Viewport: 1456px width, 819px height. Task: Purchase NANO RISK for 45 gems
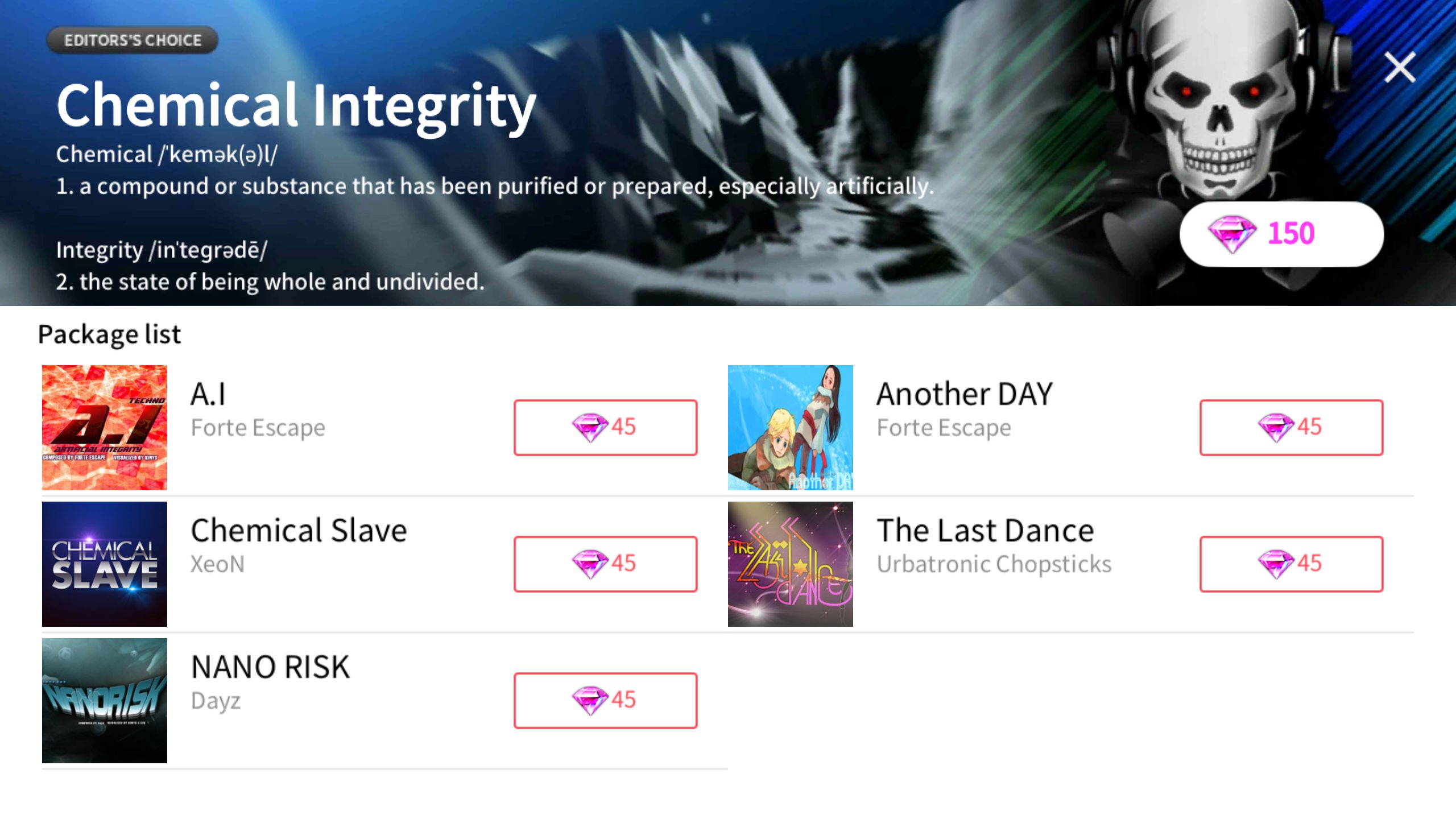(x=605, y=700)
